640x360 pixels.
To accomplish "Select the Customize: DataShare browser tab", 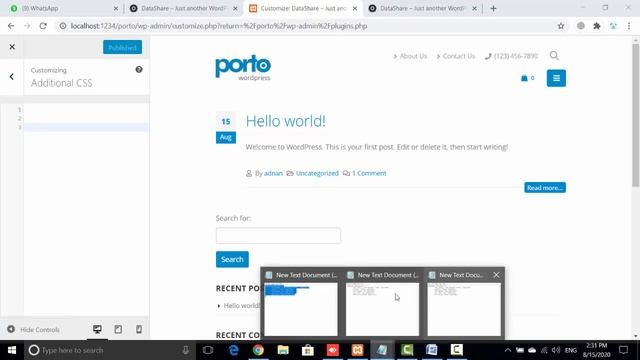I will click(x=303, y=8).
